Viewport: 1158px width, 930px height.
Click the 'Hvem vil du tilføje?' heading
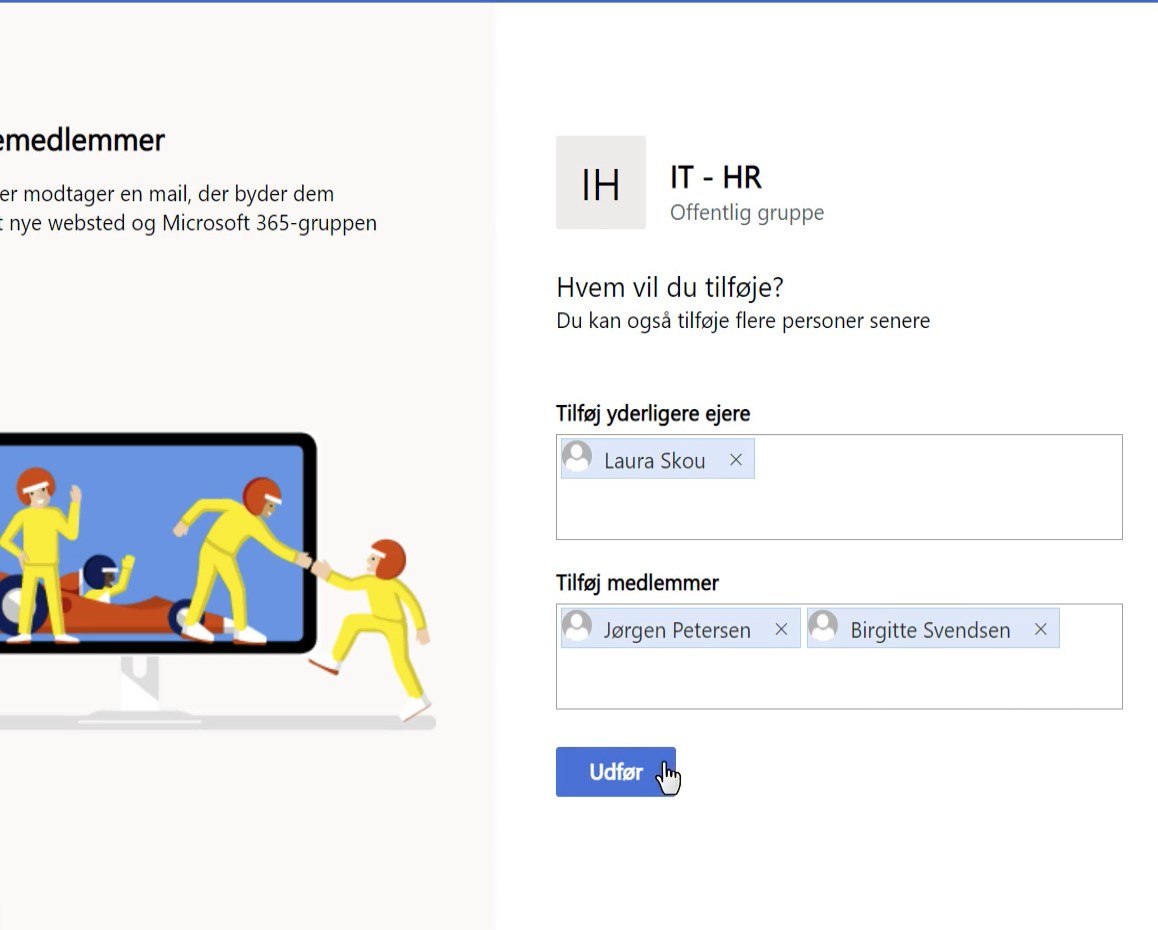[x=670, y=287]
